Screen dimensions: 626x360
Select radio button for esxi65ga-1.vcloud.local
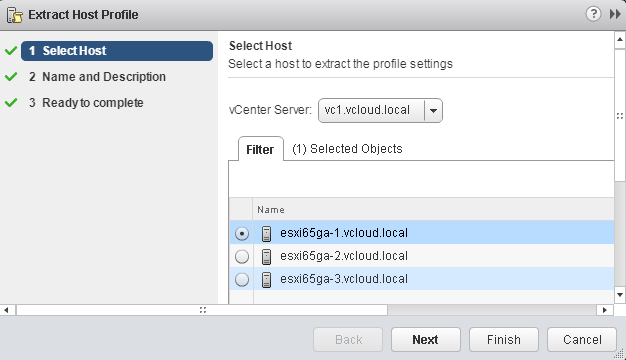[x=242, y=233]
